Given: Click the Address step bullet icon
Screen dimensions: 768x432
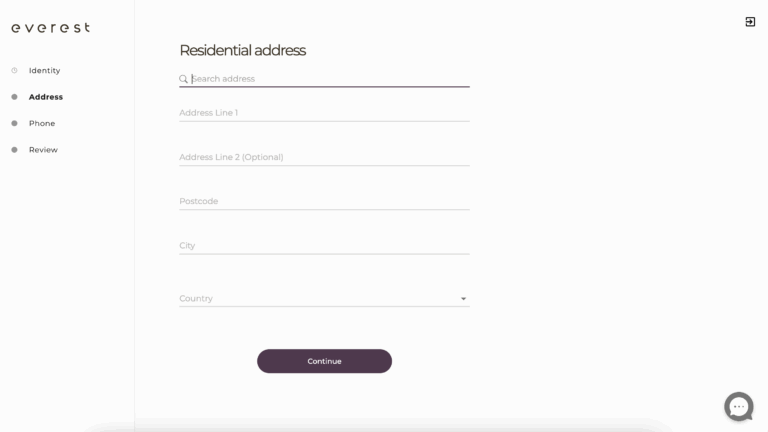Looking at the screenshot, I should click(x=14, y=97).
